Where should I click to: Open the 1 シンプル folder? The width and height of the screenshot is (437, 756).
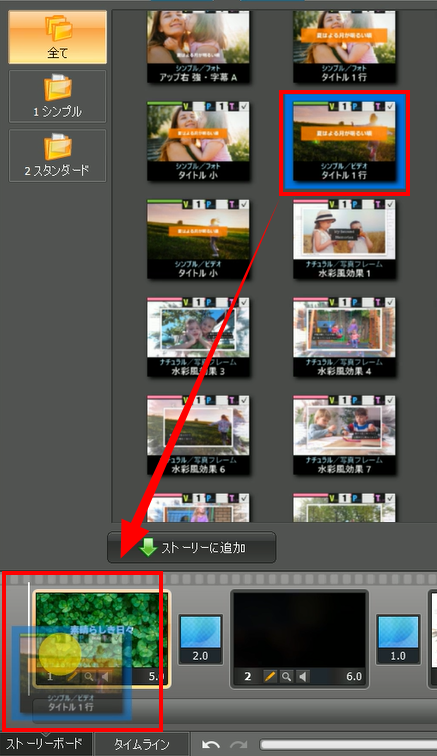coord(57,96)
